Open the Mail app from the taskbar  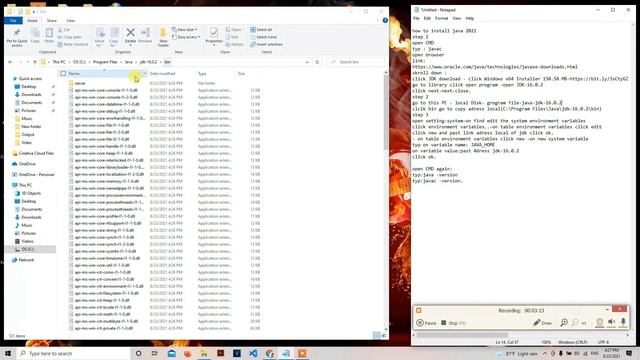[172, 353]
